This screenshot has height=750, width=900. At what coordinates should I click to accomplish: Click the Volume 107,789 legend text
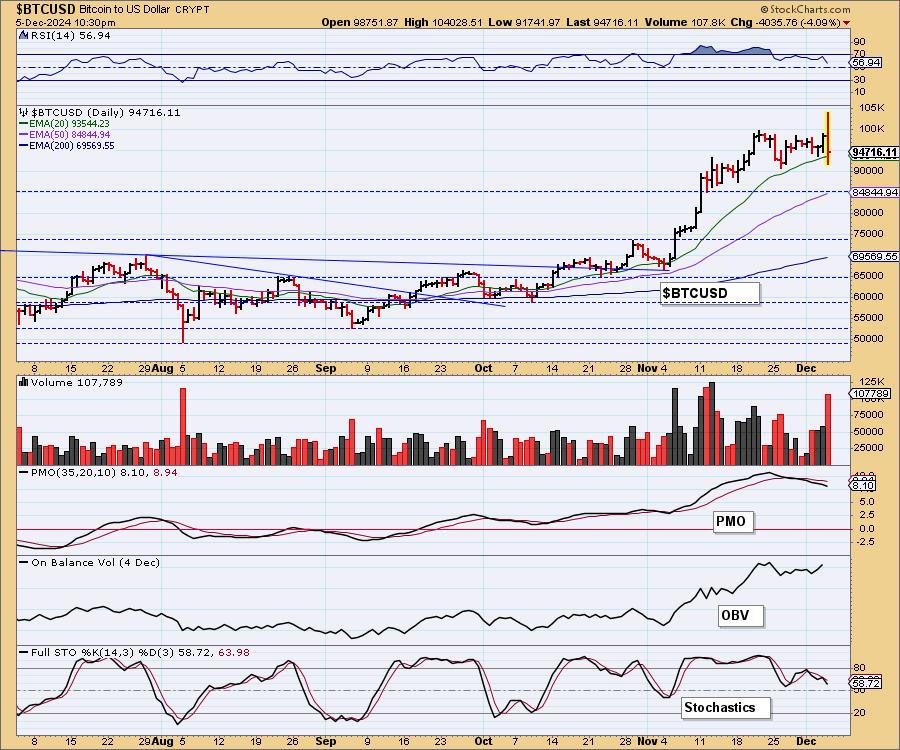pos(76,382)
